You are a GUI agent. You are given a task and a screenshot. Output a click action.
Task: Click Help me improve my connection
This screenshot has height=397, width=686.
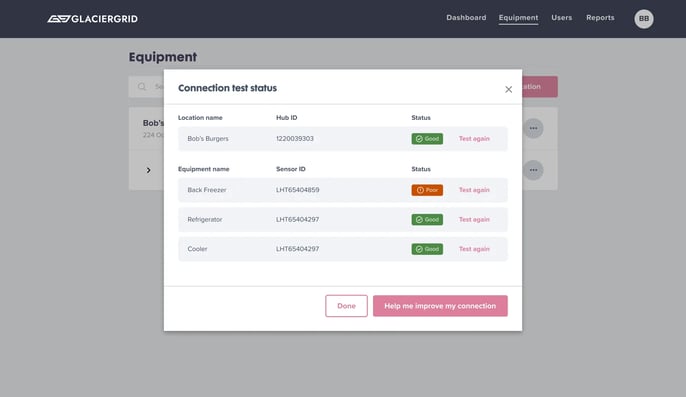click(440, 306)
